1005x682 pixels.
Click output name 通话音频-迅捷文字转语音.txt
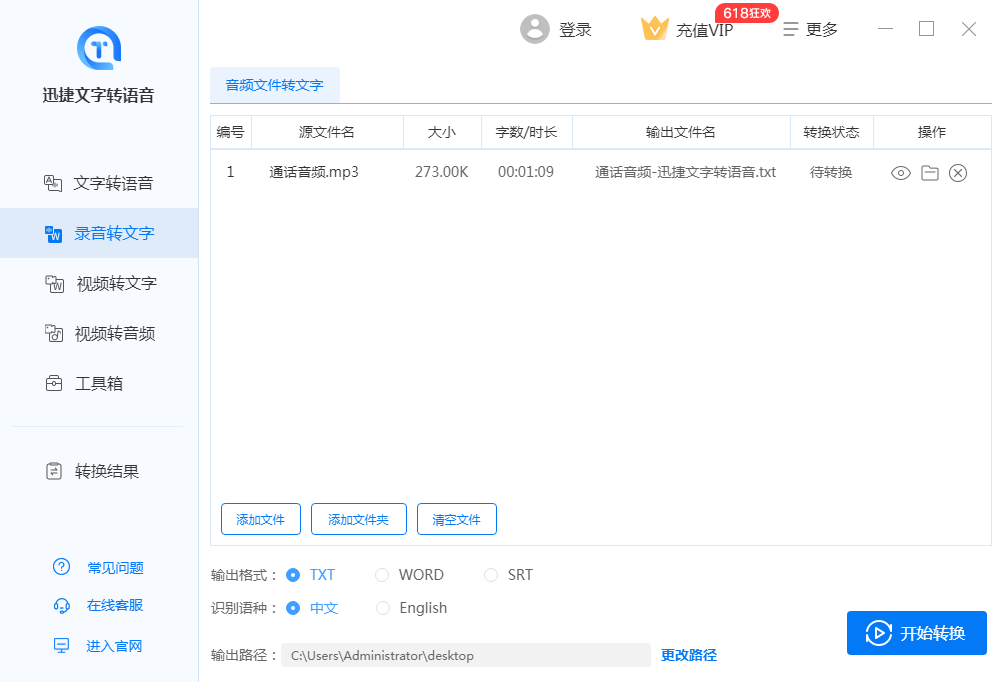pos(685,172)
